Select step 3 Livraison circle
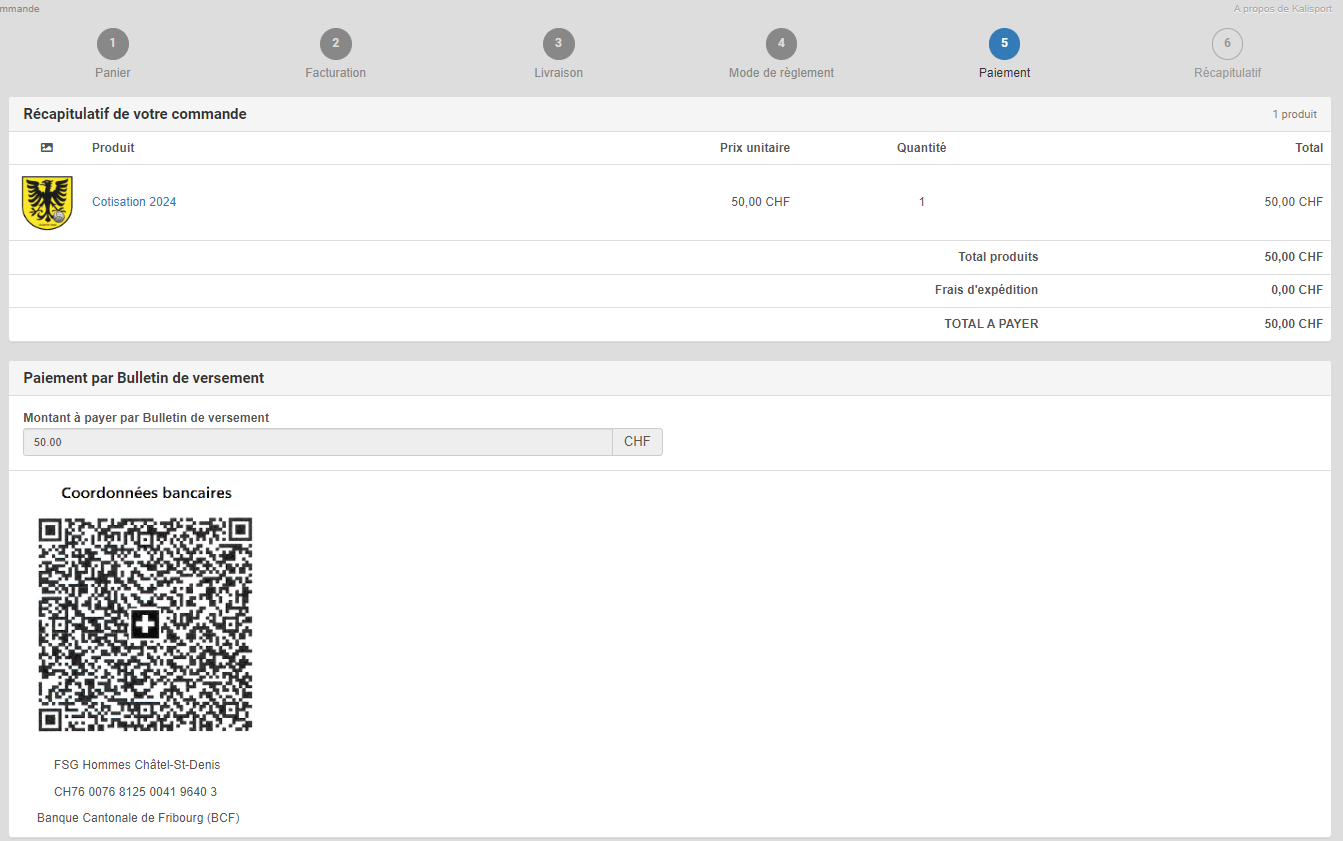 pos(558,44)
